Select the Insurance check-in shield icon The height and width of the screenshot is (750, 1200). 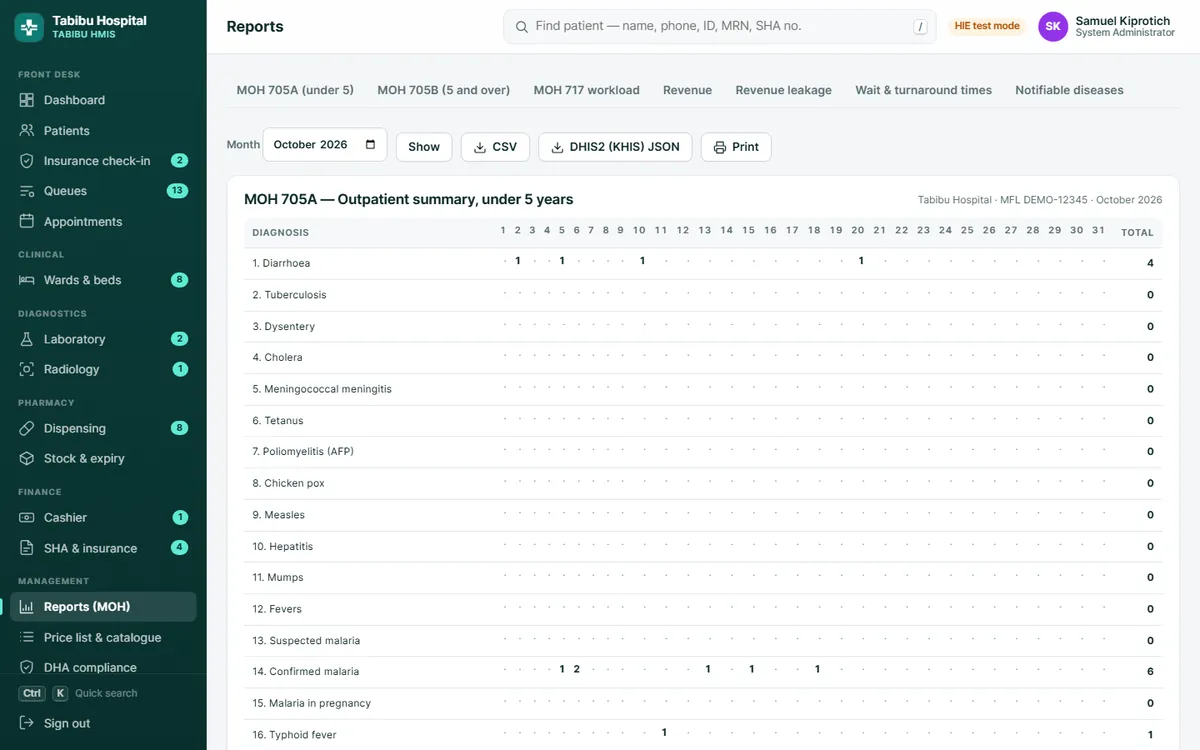(x=27, y=161)
